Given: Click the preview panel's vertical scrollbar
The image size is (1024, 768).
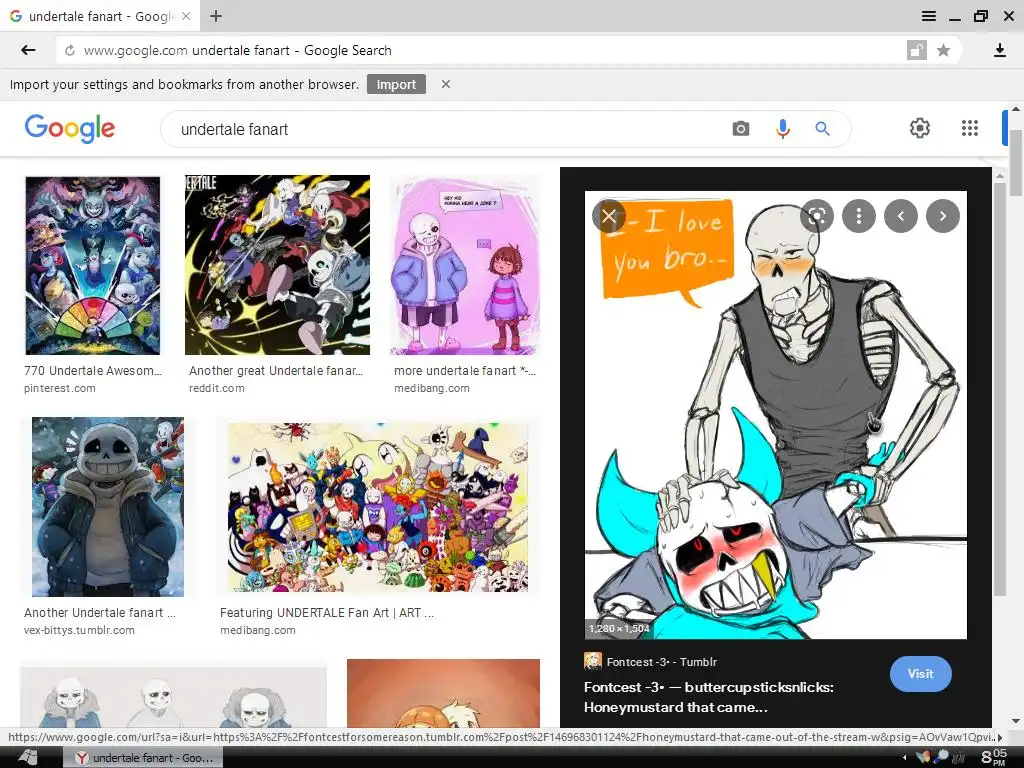Looking at the screenshot, I should coord(999,389).
